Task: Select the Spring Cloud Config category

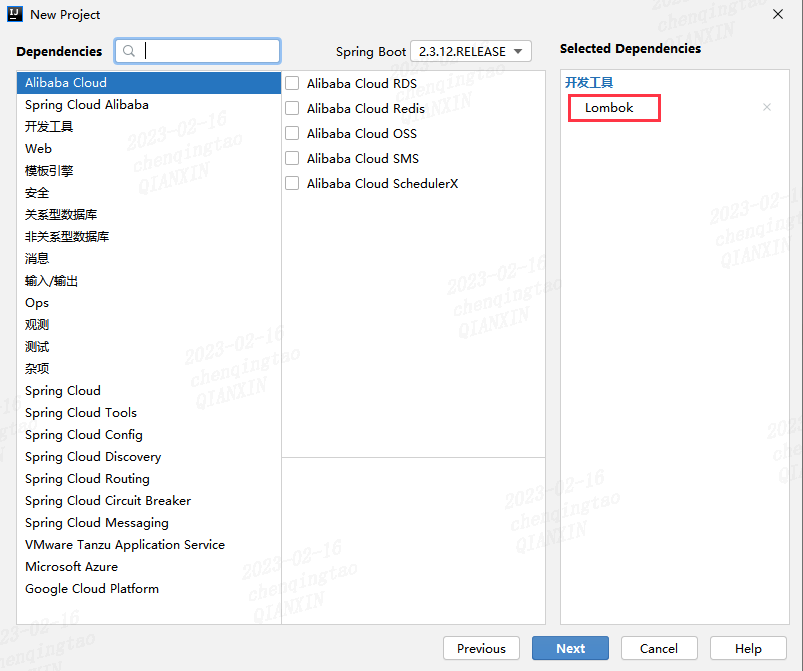Action: pos(149,435)
